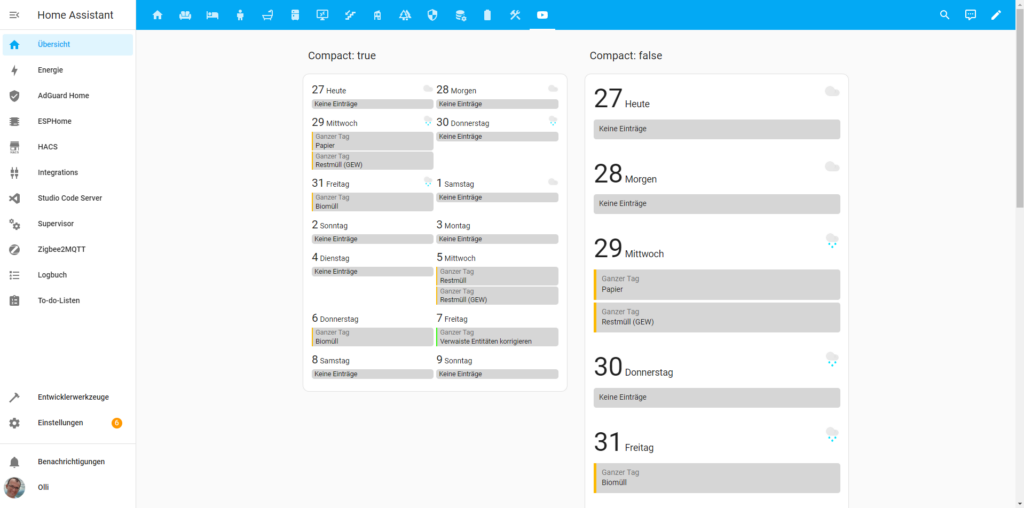Select the battery tab icon
This screenshot has width=1024, height=508.
(x=487, y=15)
